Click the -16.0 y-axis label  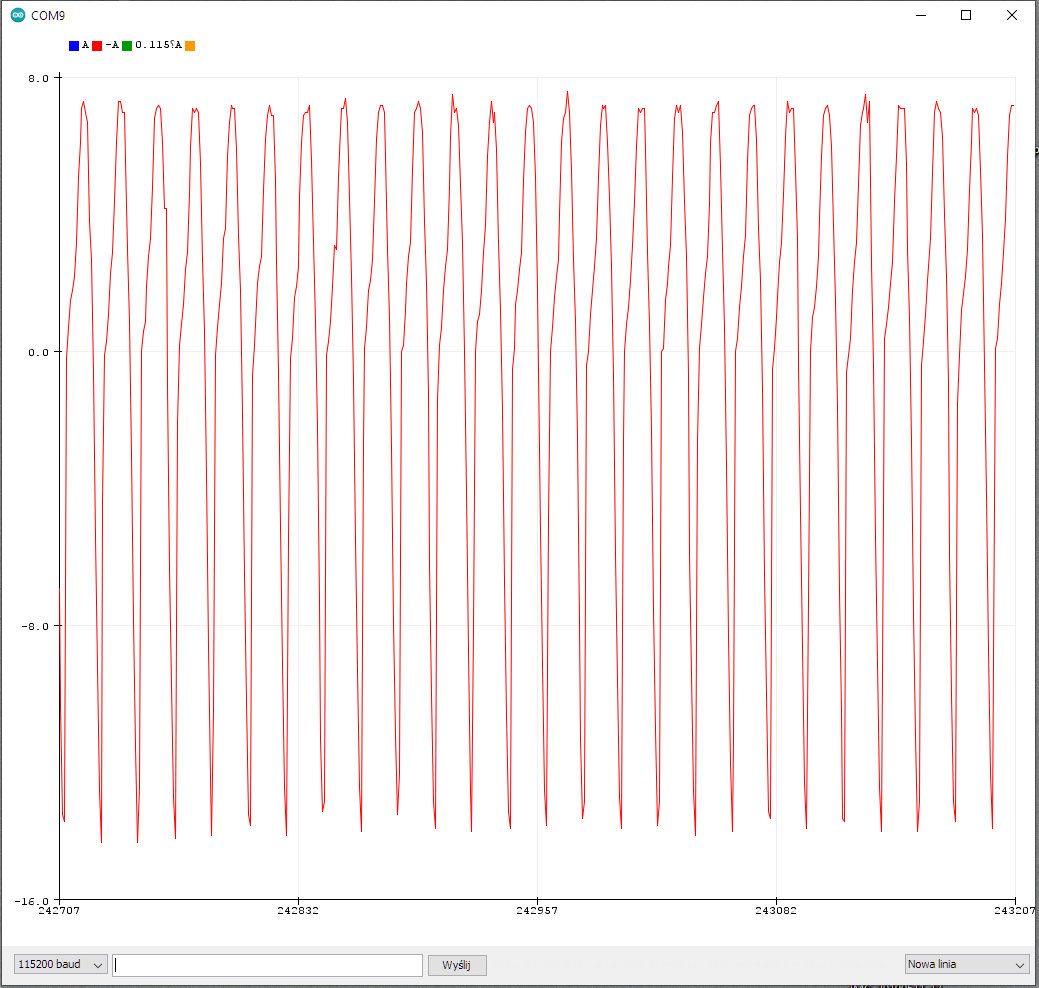32,901
